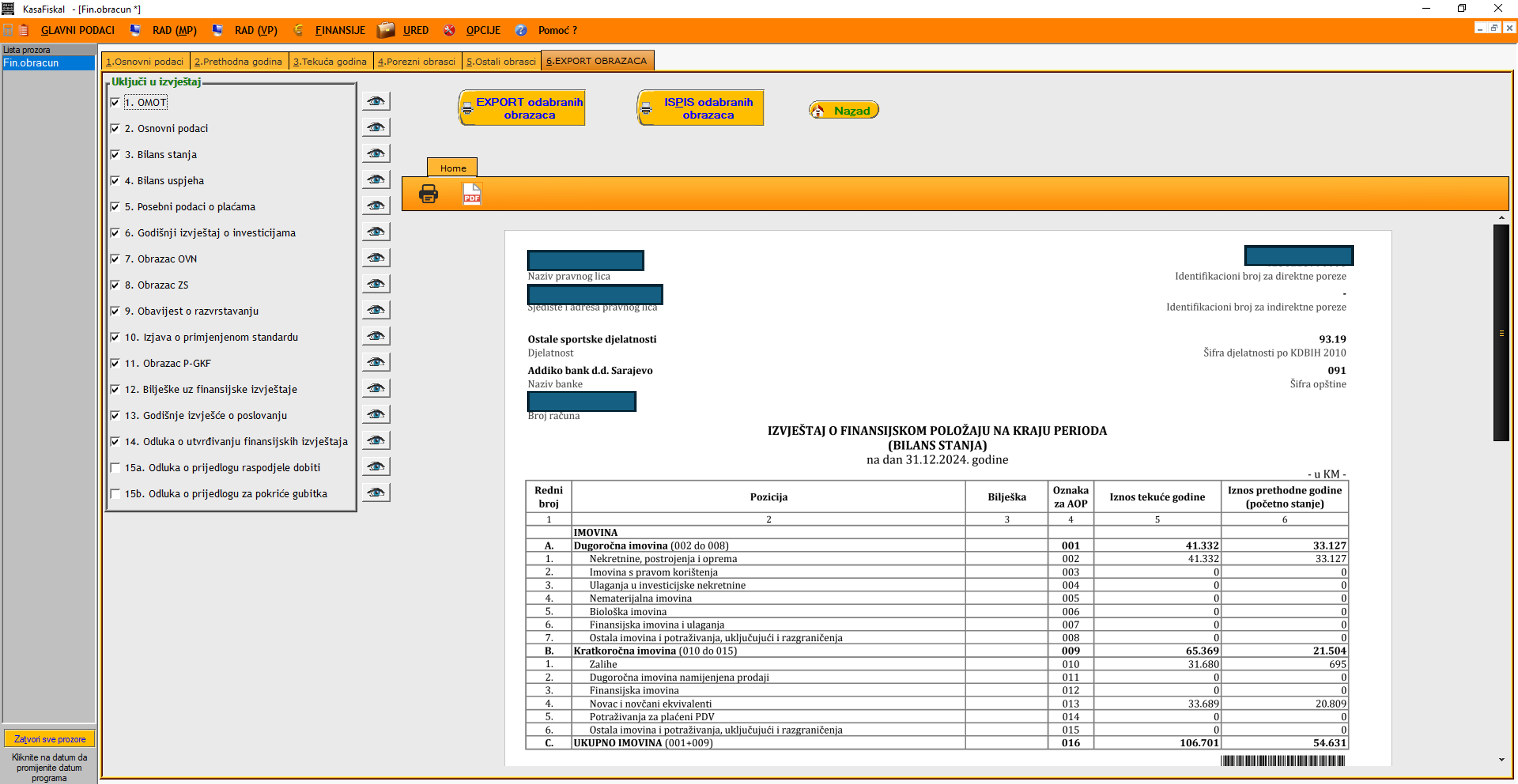Screen dimensions: 1518x784
Task: Uncheck 13. Godišnje izvješće o poslovanju checkbox
Action: point(116,415)
